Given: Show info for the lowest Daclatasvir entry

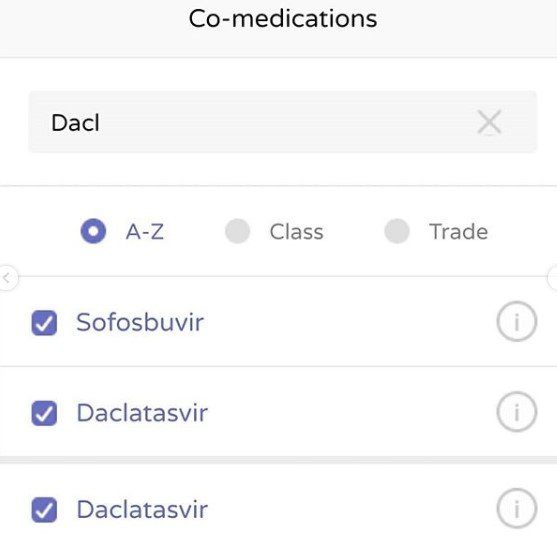Looking at the screenshot, I should pos(517,508).
